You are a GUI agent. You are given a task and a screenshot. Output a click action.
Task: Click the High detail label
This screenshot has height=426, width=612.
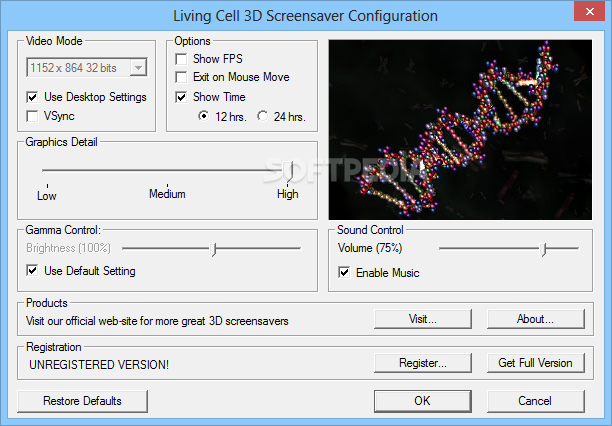pyautogui.click(x=288, y=194)
